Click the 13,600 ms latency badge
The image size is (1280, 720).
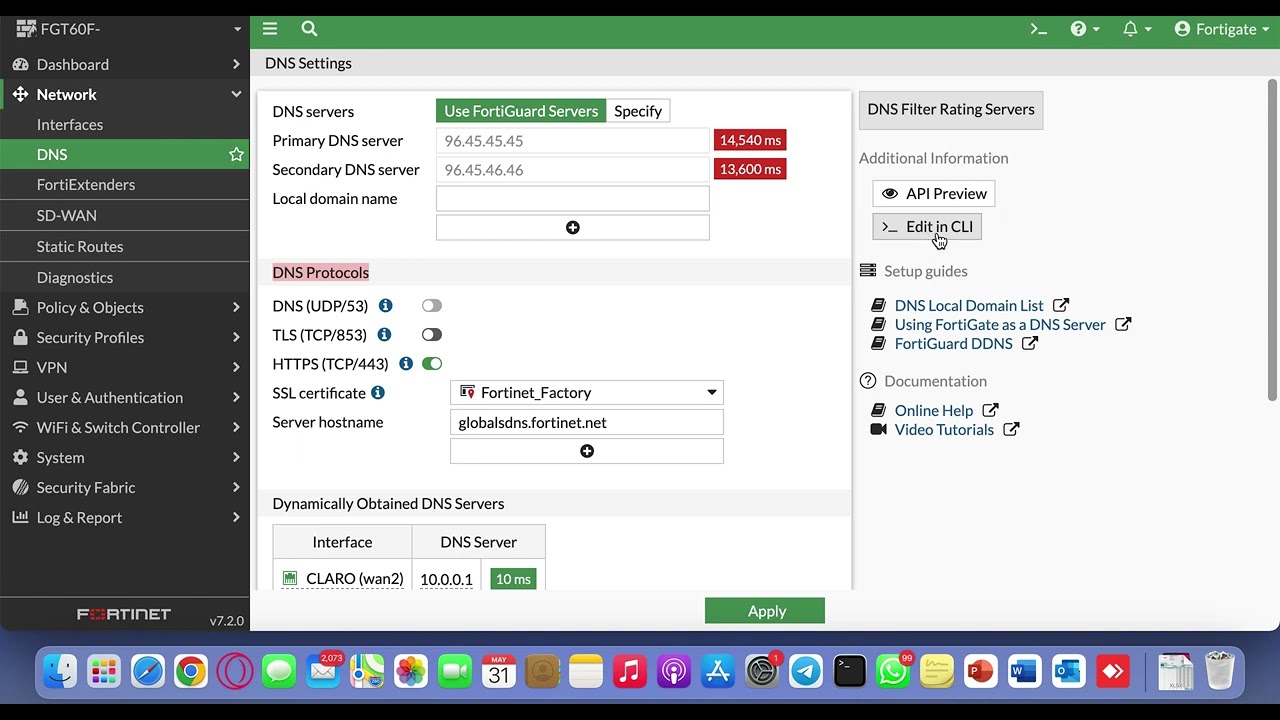(x=750, y=170)
